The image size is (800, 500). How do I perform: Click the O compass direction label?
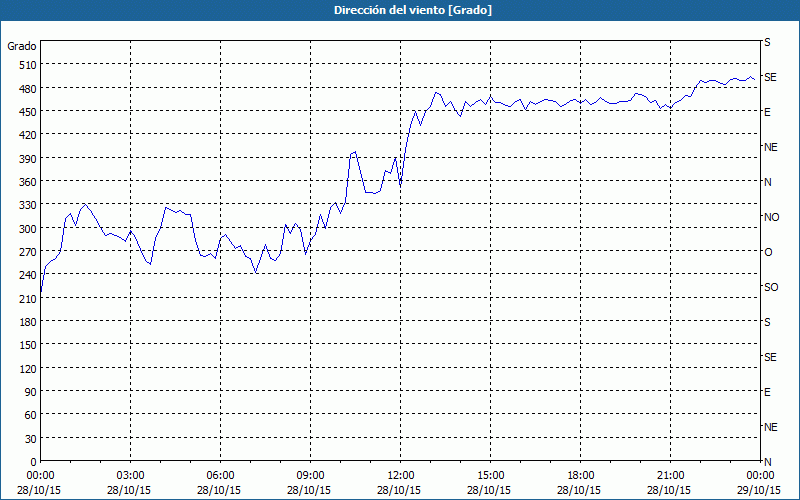[x=768, y=252]
